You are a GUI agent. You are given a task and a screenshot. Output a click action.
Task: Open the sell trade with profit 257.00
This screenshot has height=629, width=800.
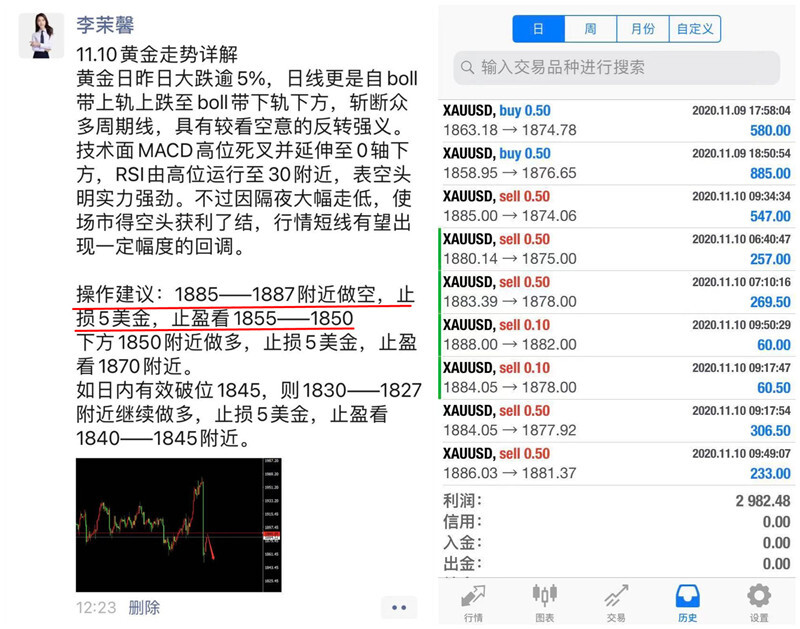click(616, 249)
